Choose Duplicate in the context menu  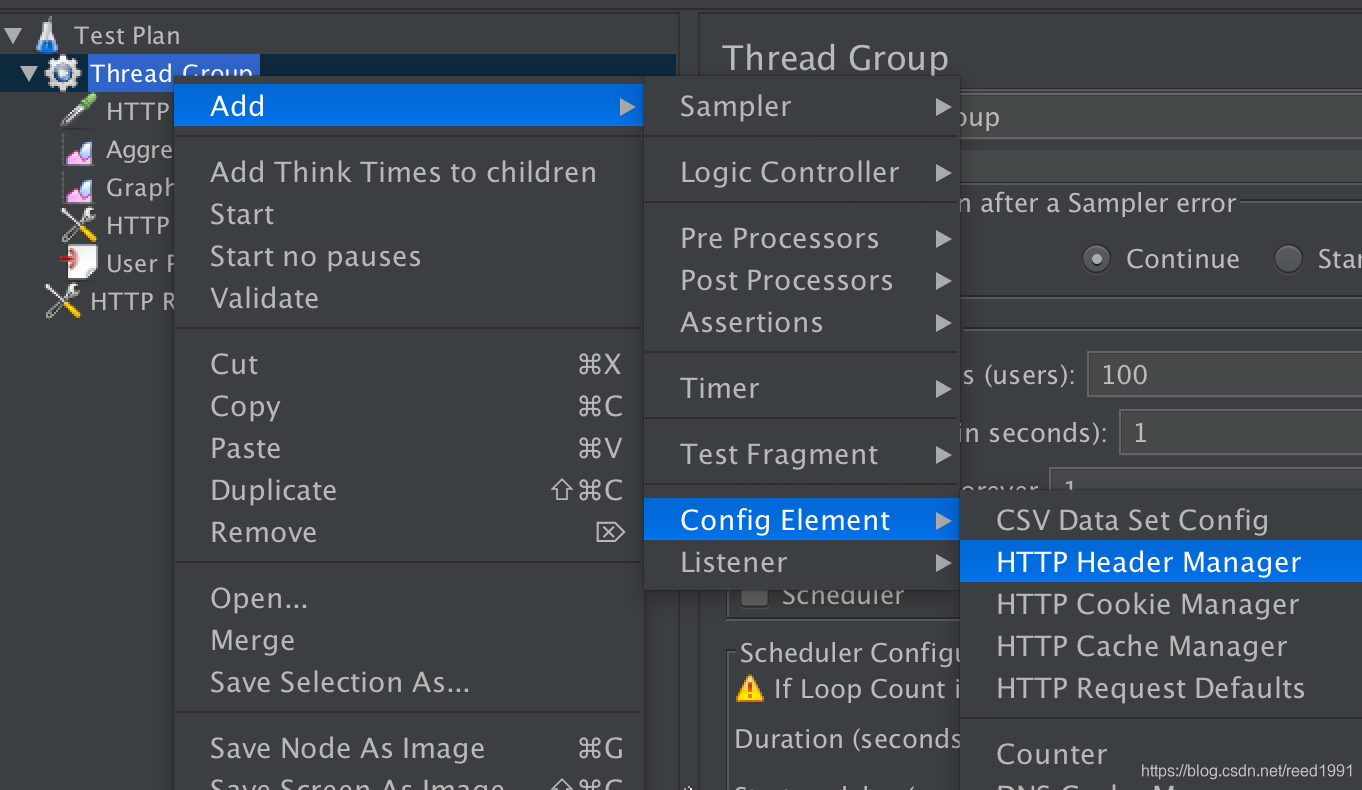408,490
